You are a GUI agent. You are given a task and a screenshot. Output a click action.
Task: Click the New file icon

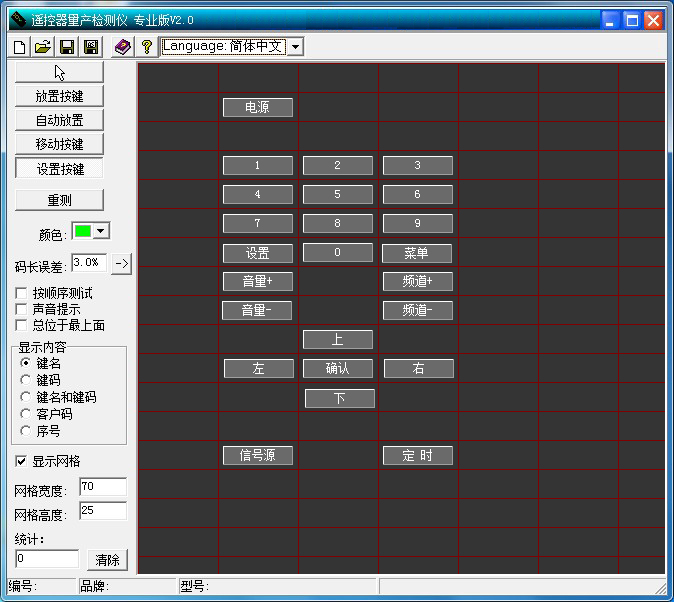[19, 47]
